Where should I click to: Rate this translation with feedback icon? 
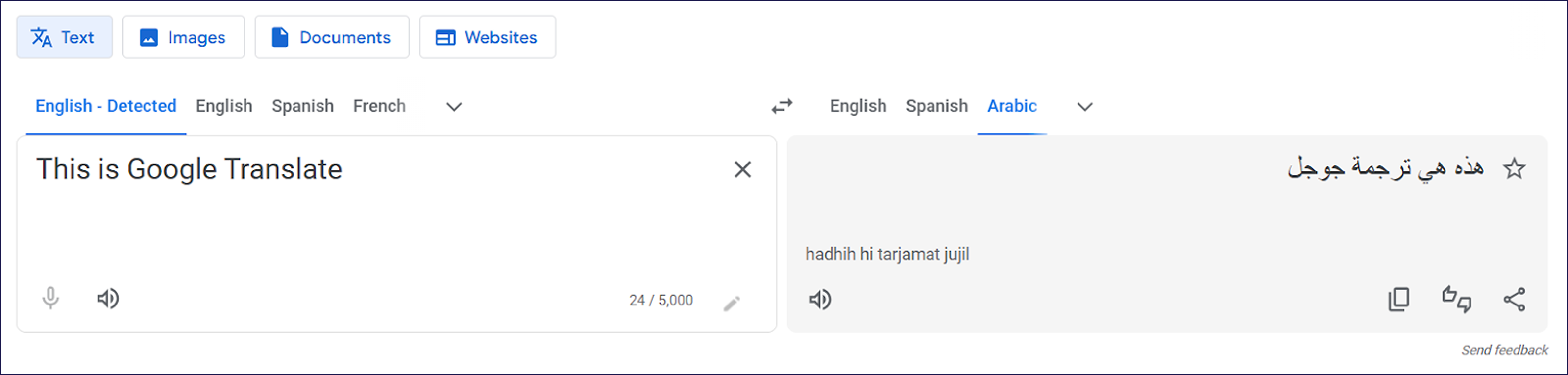[1456, 299]
